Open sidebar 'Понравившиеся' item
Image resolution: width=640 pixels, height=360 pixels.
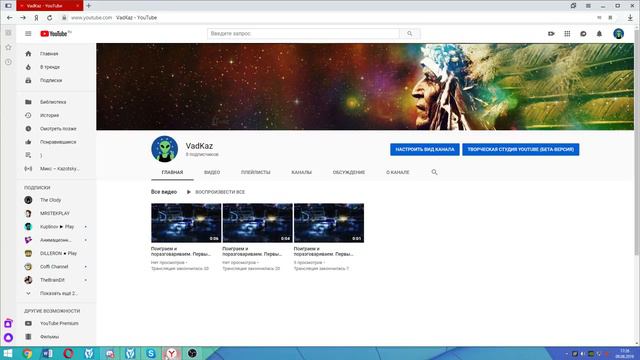pos(56,142)
